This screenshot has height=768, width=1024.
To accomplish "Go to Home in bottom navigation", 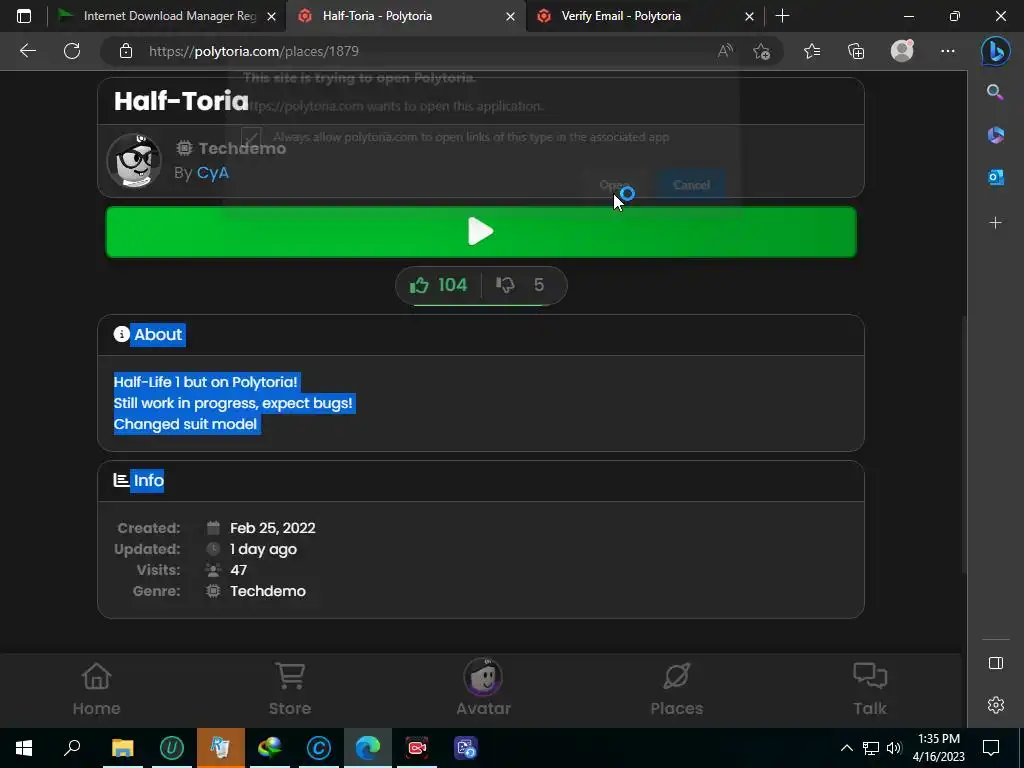I will click(x=97, y=689).
